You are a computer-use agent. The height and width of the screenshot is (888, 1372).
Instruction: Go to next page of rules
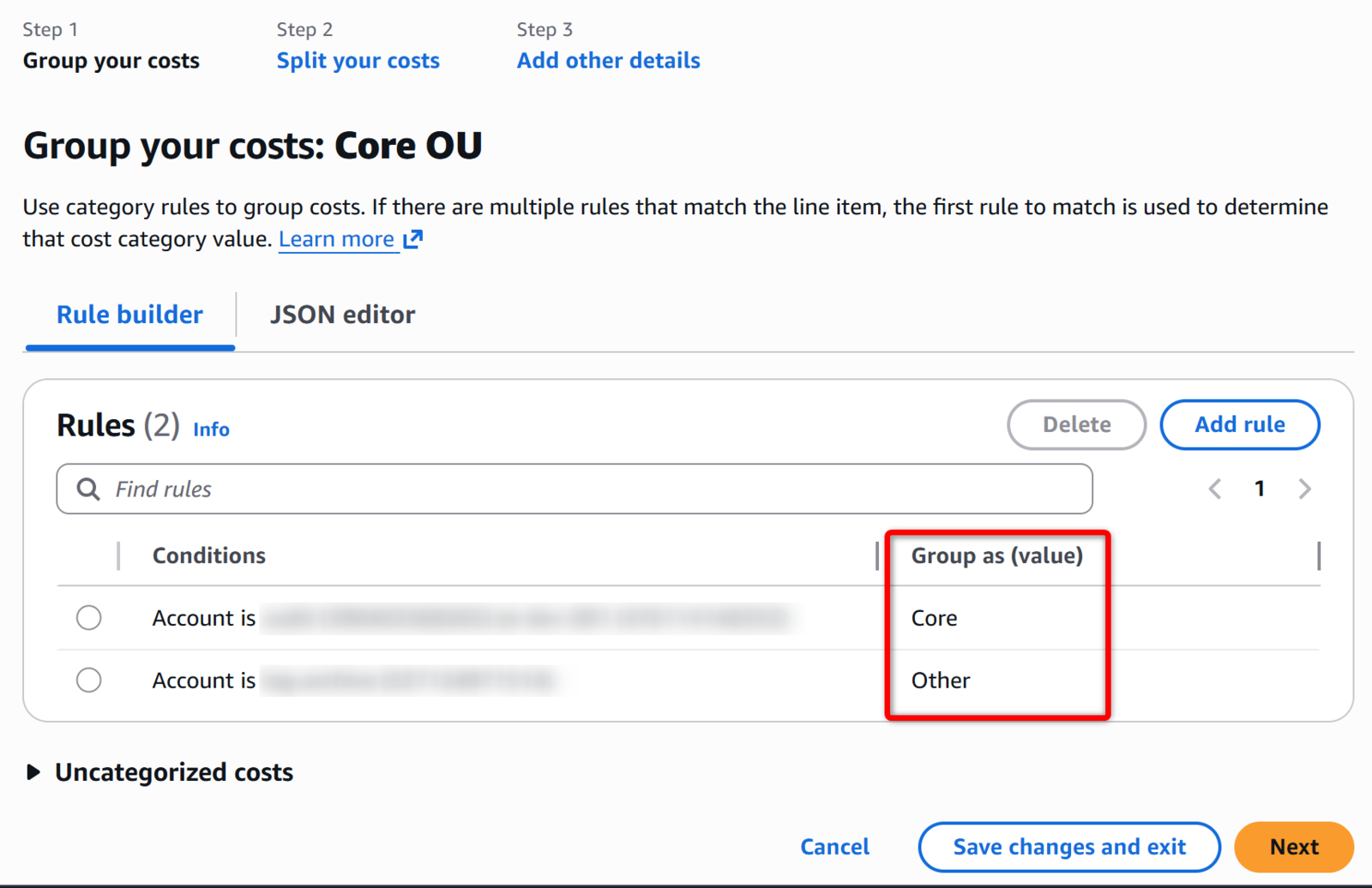pyautogui.click(x=1304, y=489)
